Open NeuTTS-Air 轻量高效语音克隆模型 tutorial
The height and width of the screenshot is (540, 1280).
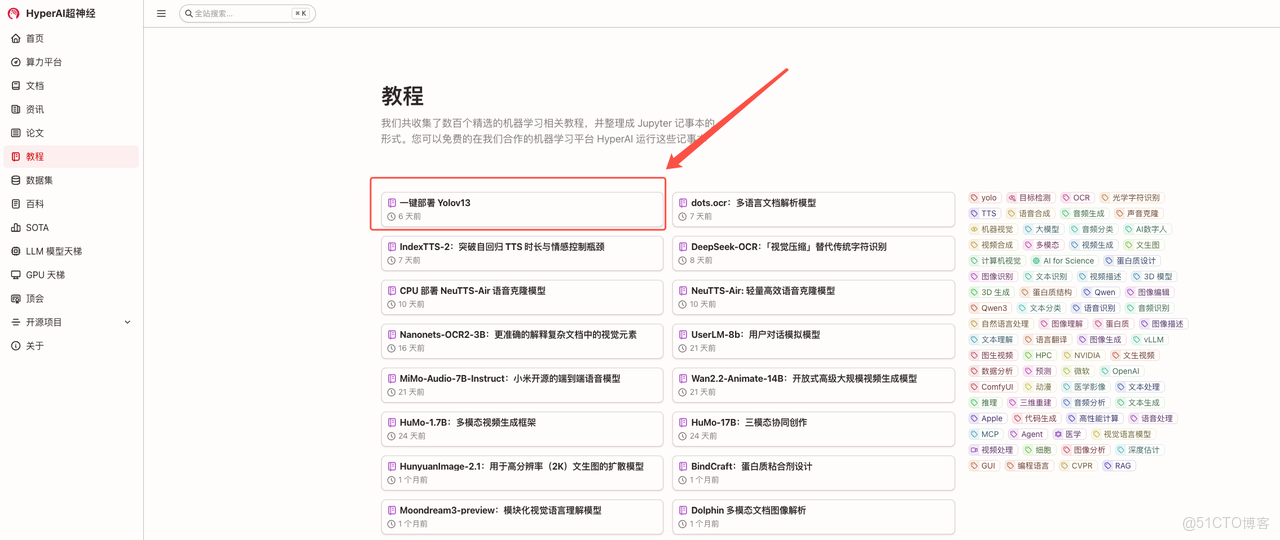pos(813,297)
